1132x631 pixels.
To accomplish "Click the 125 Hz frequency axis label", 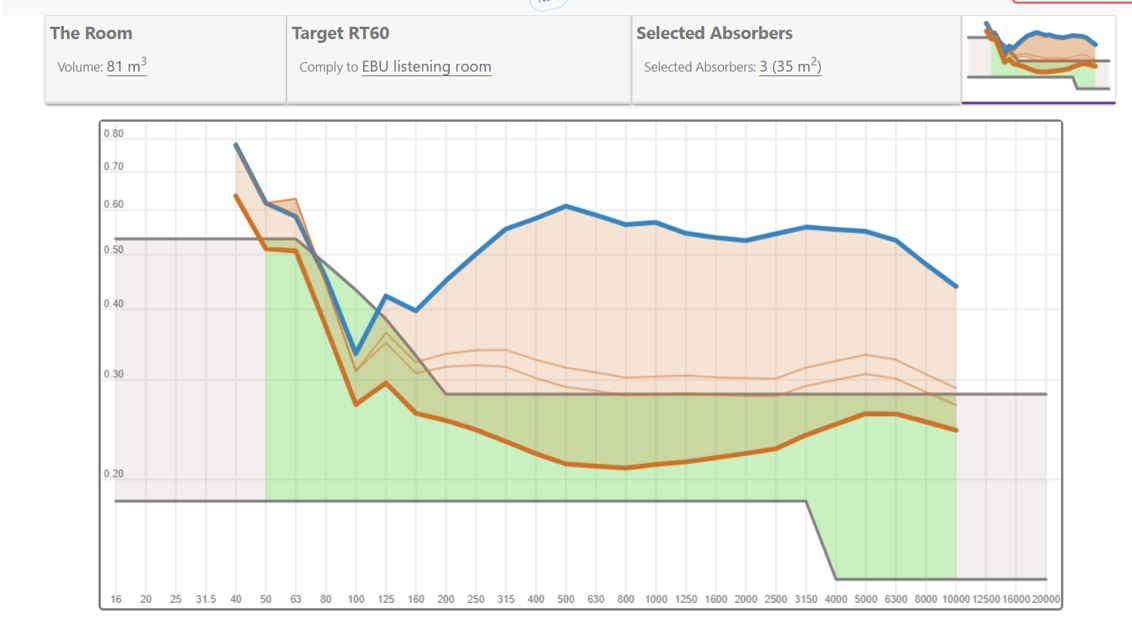I will 386,600.
